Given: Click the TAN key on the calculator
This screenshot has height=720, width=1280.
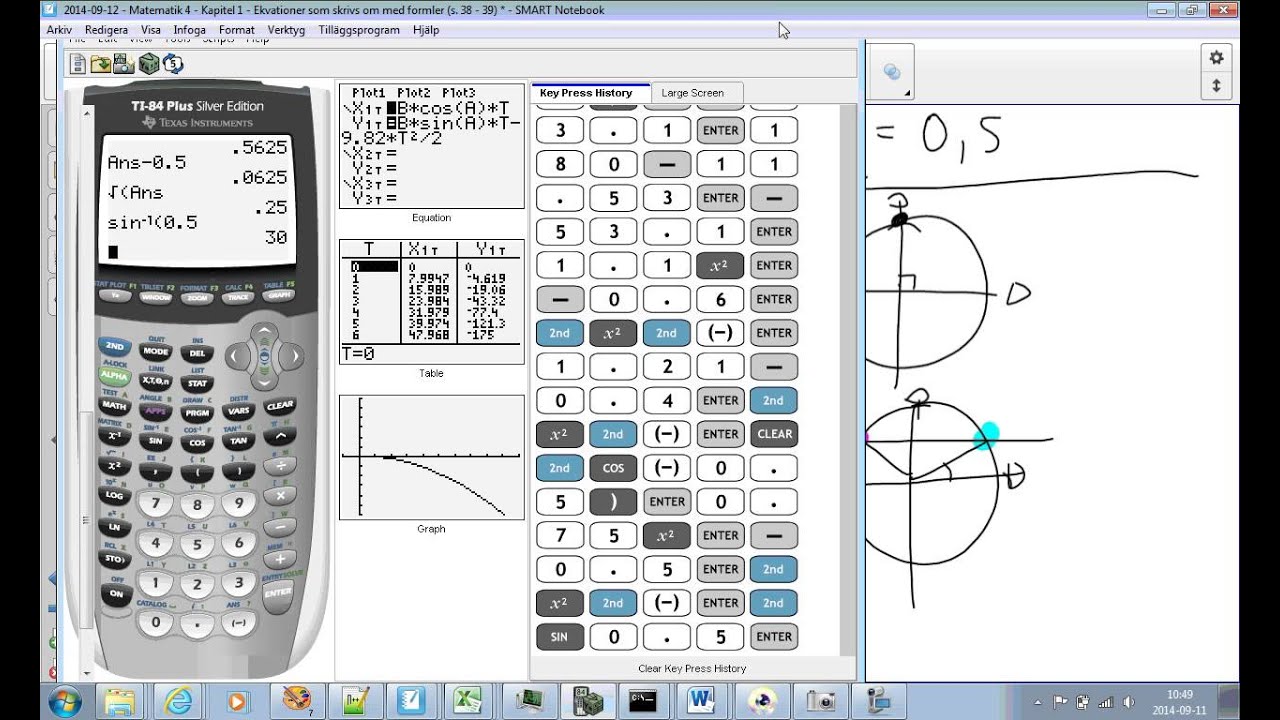Looking at the screenshot, I should (238, 441).
